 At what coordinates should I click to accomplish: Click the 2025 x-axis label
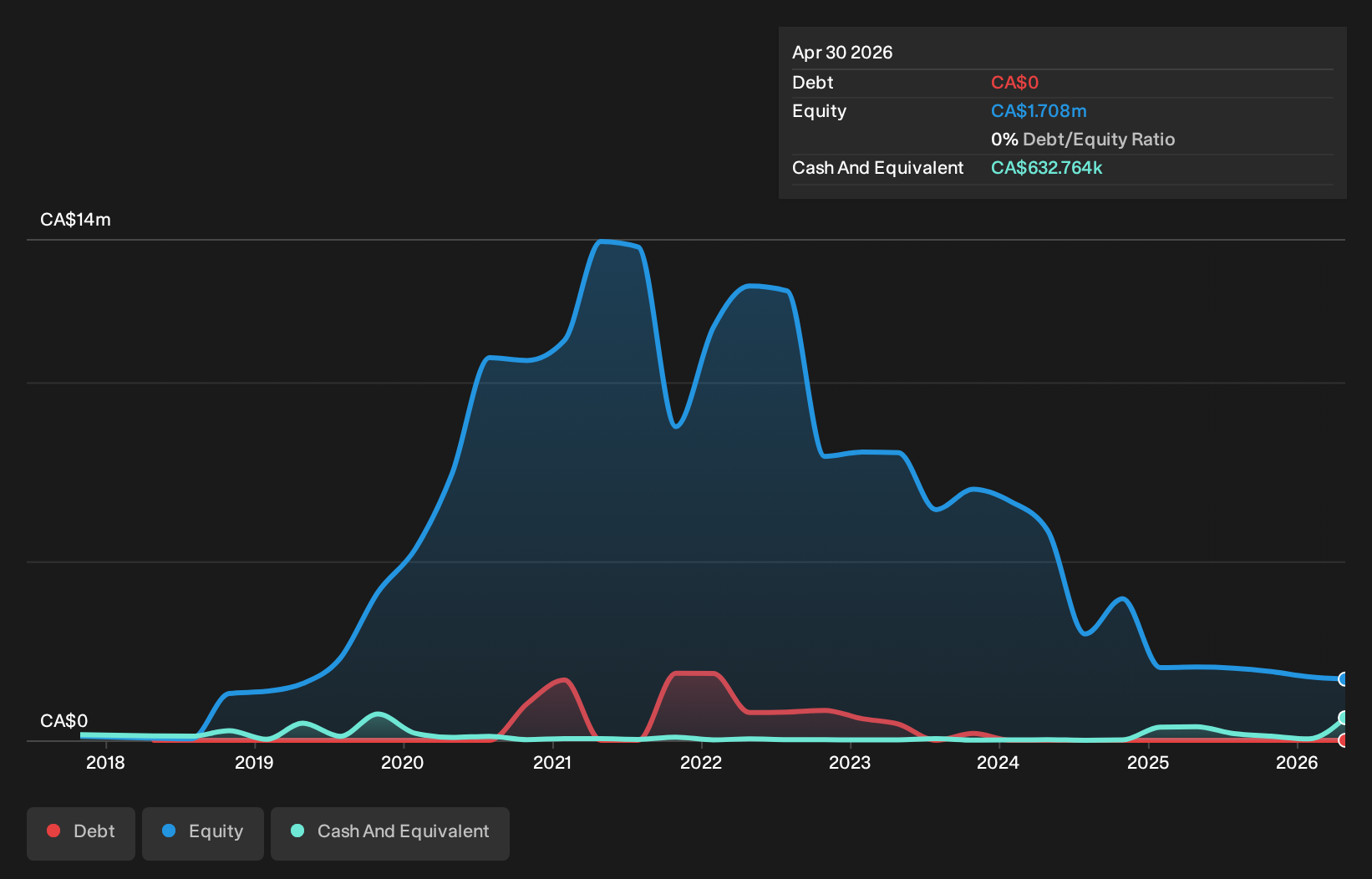coord(1148,763)
